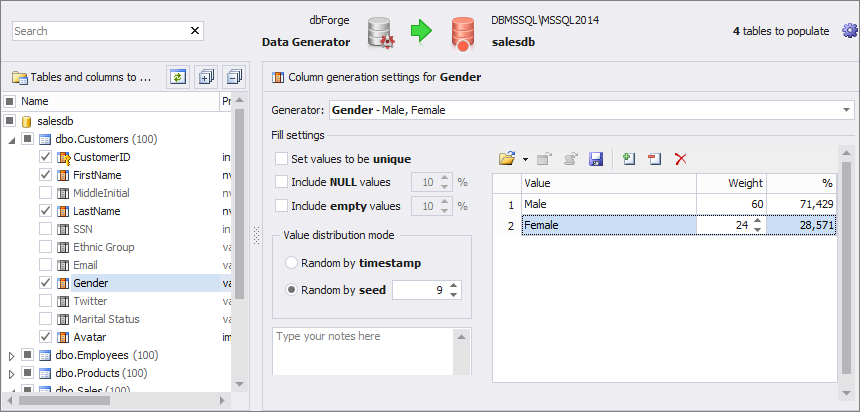Check the Marital Status column checkbox
The height and width of the screenshot is (412, 860).
46,319
